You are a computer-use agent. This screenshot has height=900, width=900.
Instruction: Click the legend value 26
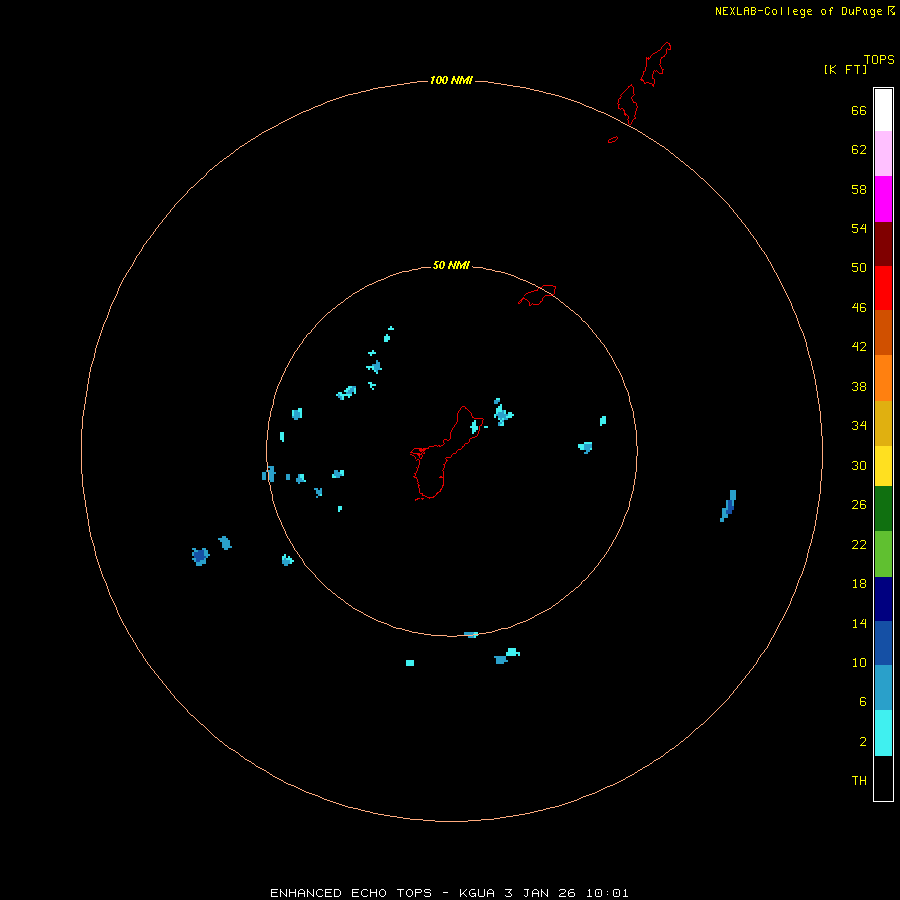[x=859, y=505]
